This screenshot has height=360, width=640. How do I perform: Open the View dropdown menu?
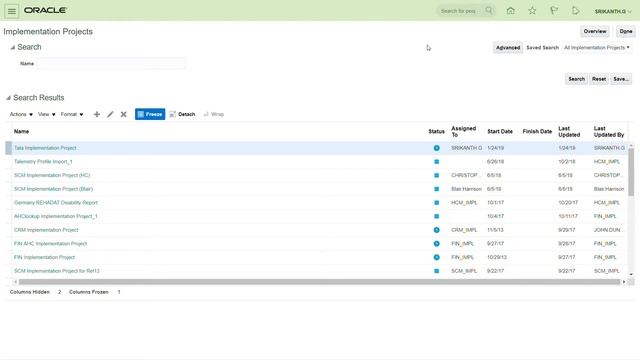point(47,114)
